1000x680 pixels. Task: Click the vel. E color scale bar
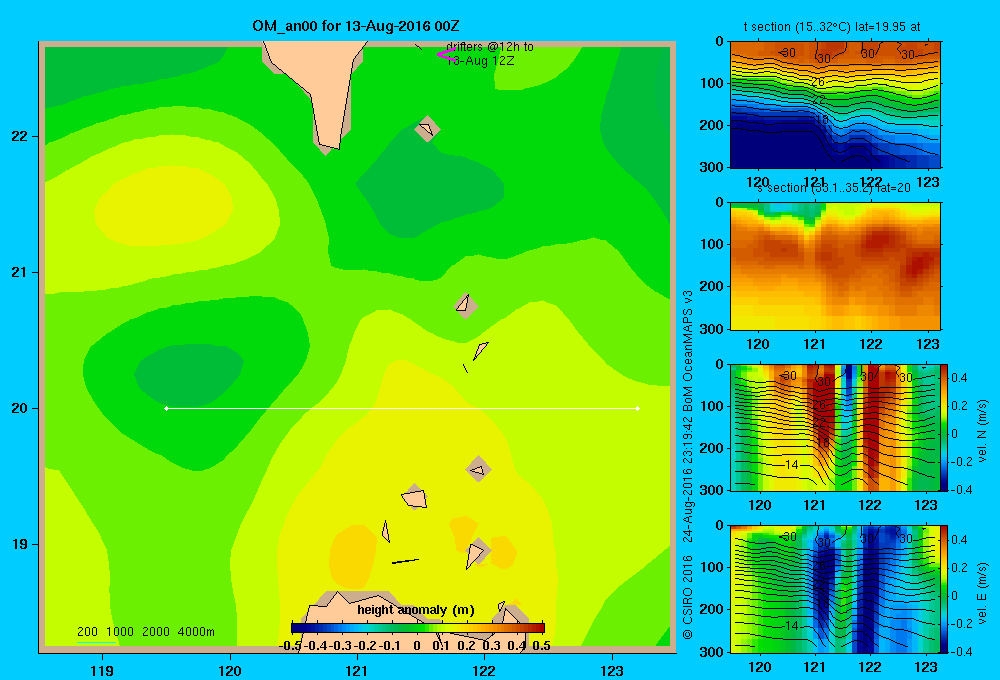click(944, 589)
